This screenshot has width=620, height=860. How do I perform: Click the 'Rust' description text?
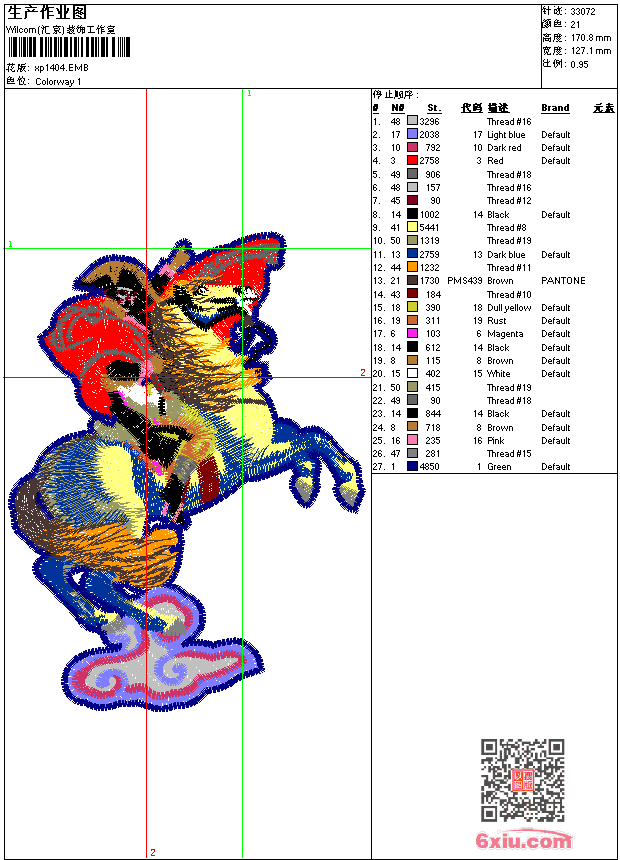pos(497,321)
